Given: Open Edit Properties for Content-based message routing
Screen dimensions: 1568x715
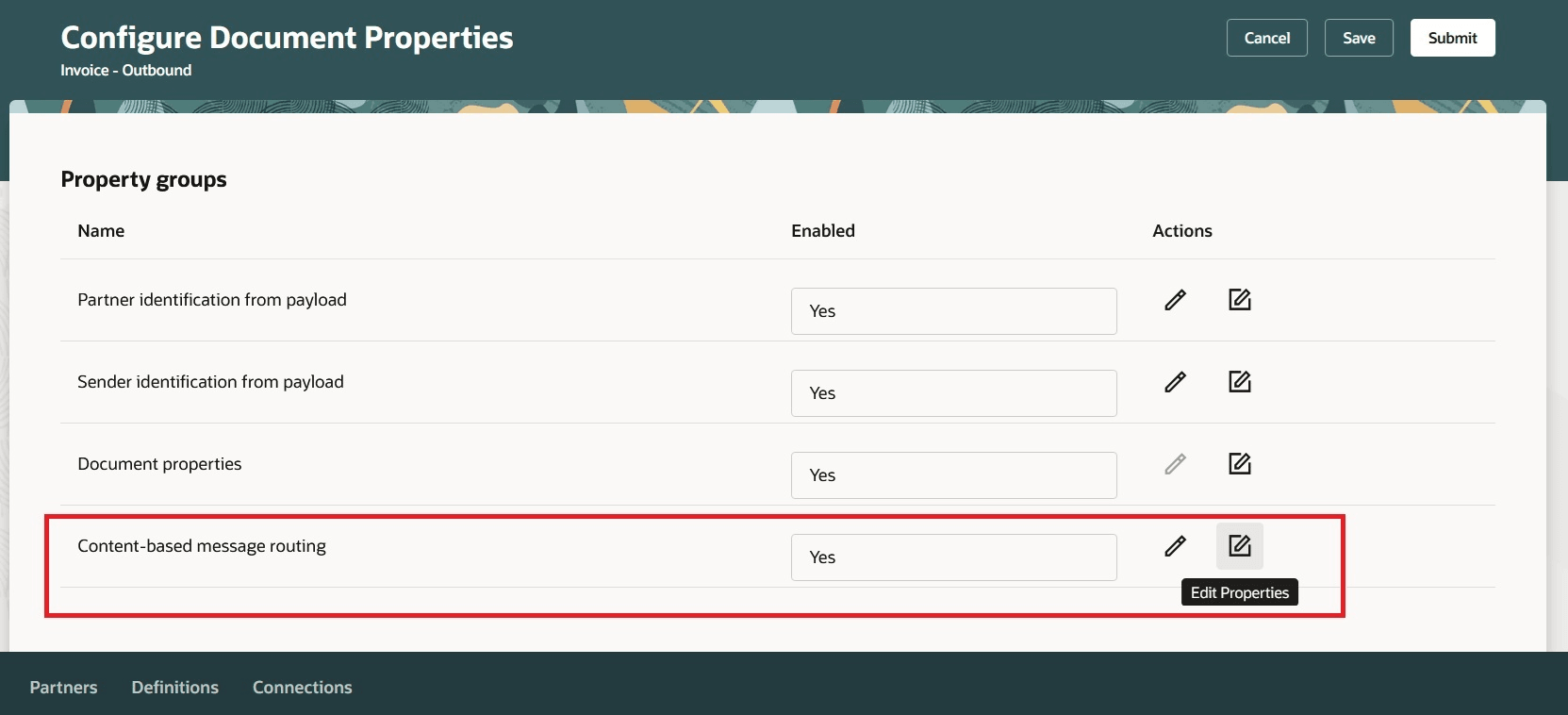Looking at the screenshot, I should coord(1240,546).
